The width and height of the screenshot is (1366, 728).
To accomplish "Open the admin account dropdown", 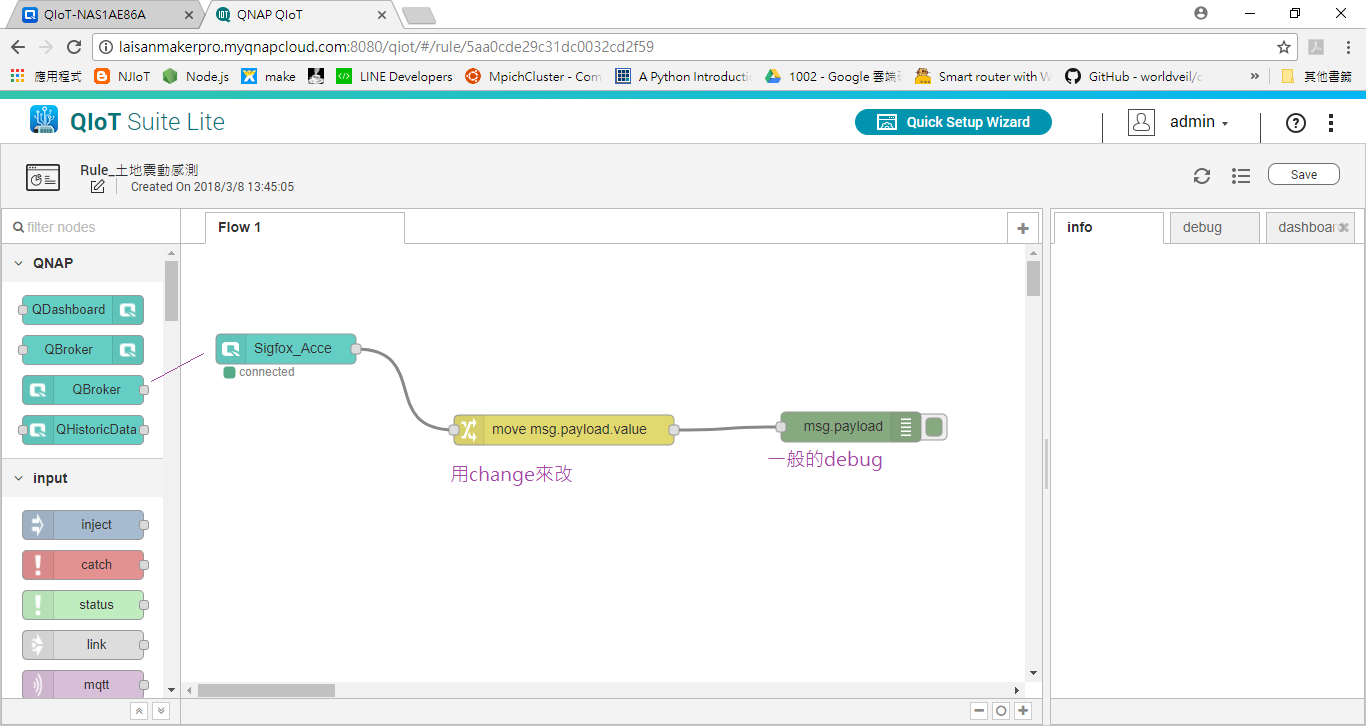I will [x=1199, y=122].
